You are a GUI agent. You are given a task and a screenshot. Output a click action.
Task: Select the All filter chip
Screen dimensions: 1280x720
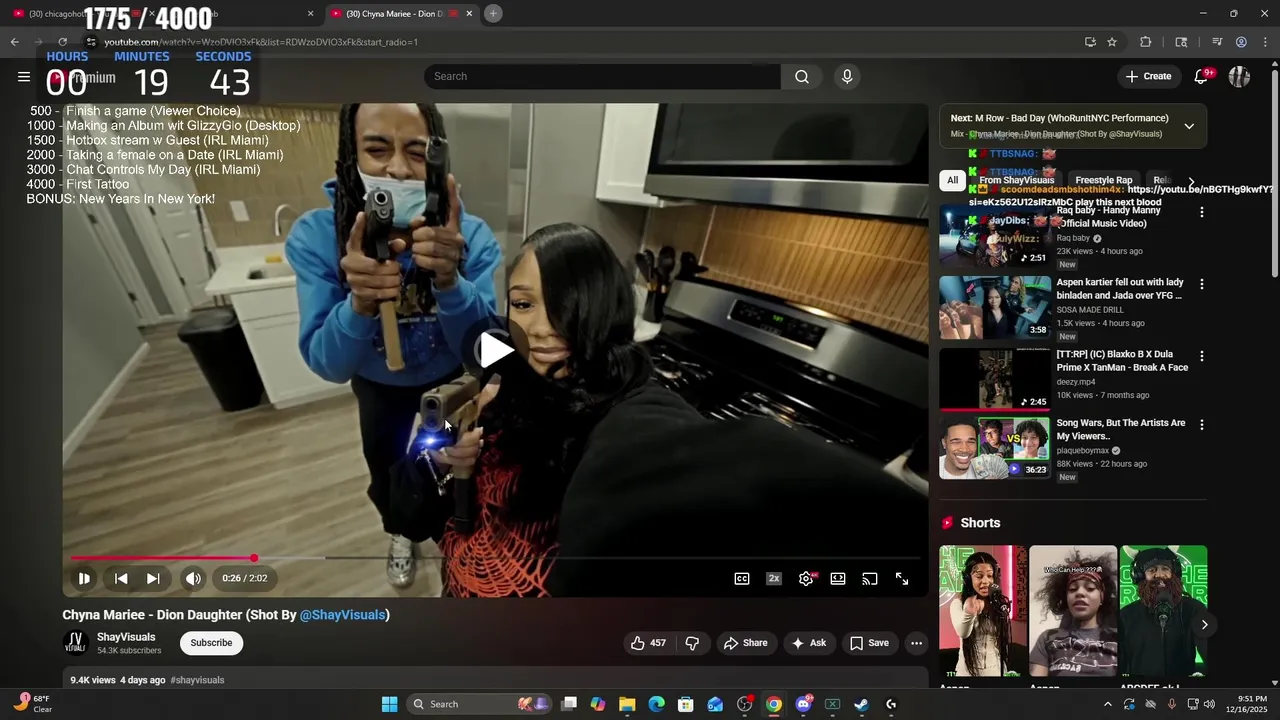pyautogui.click(x=953, y=180)
